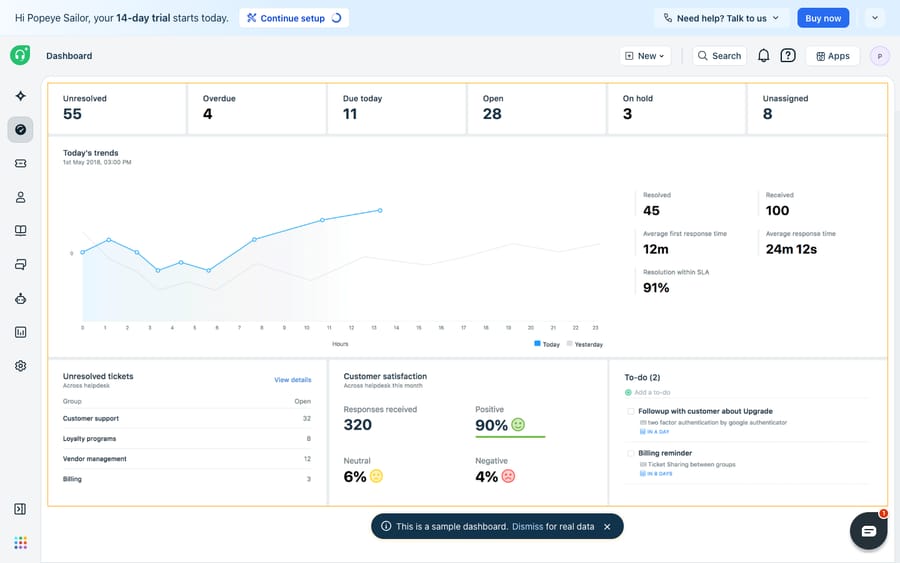Select the Customer support group row
900x563 pixels.
[x=187, y=418]
